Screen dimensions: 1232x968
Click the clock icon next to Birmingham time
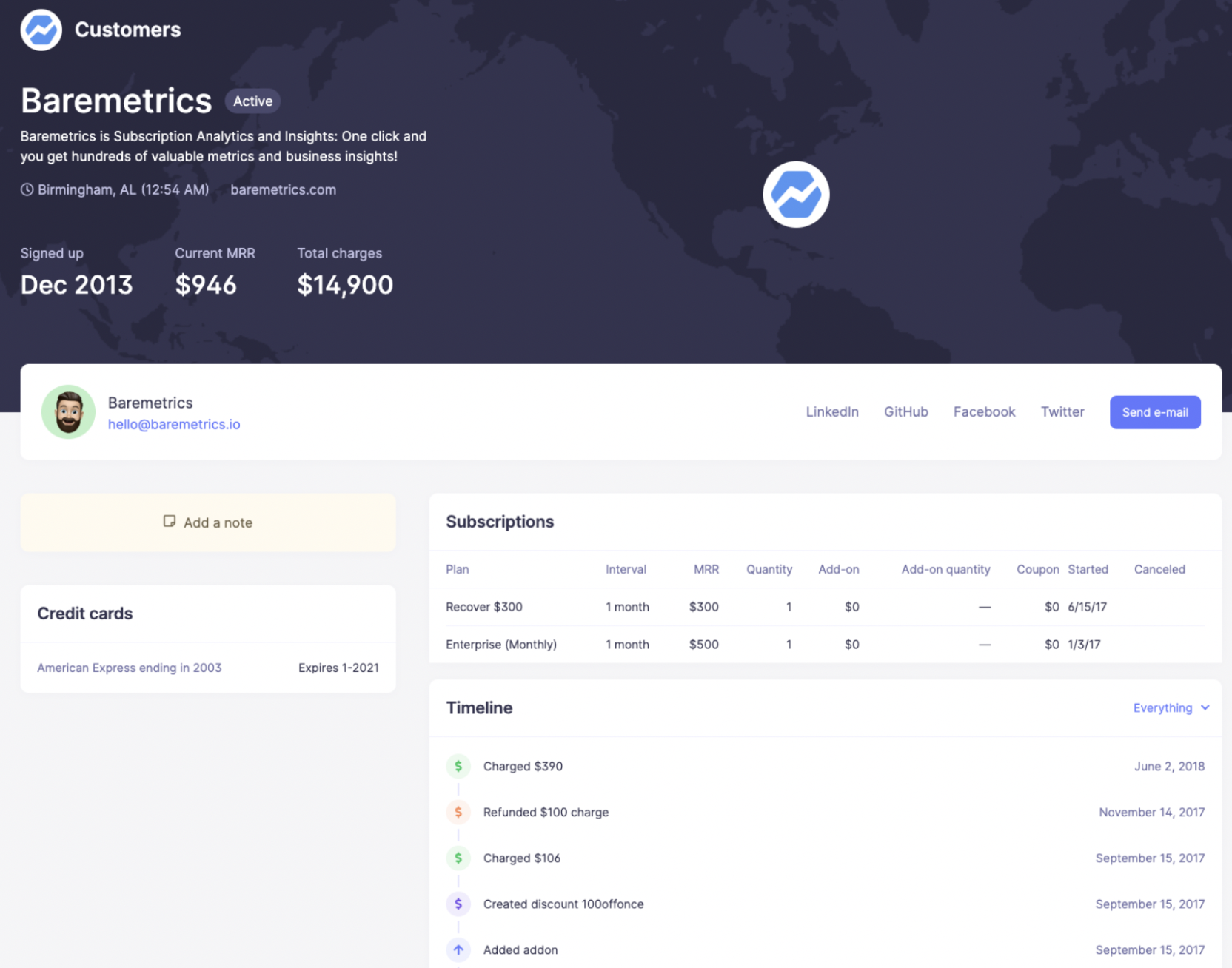(x=27, y=189)
